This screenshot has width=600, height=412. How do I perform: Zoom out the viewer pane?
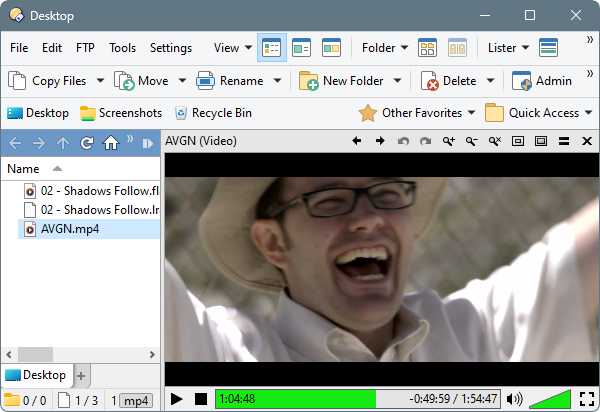click(471, 141)
